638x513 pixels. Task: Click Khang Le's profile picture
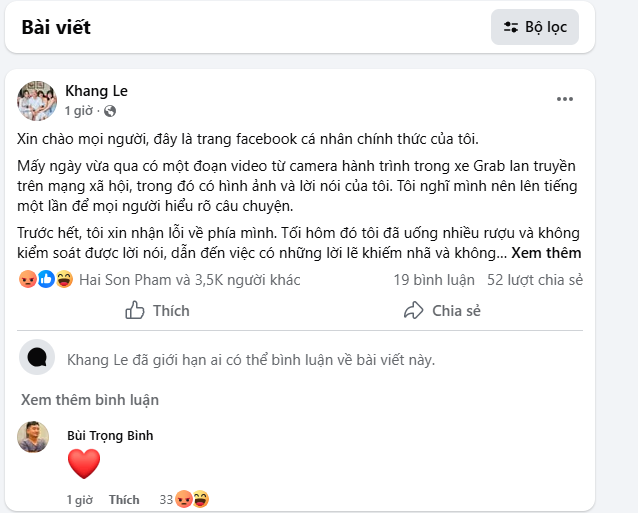(x=37, y=100)
